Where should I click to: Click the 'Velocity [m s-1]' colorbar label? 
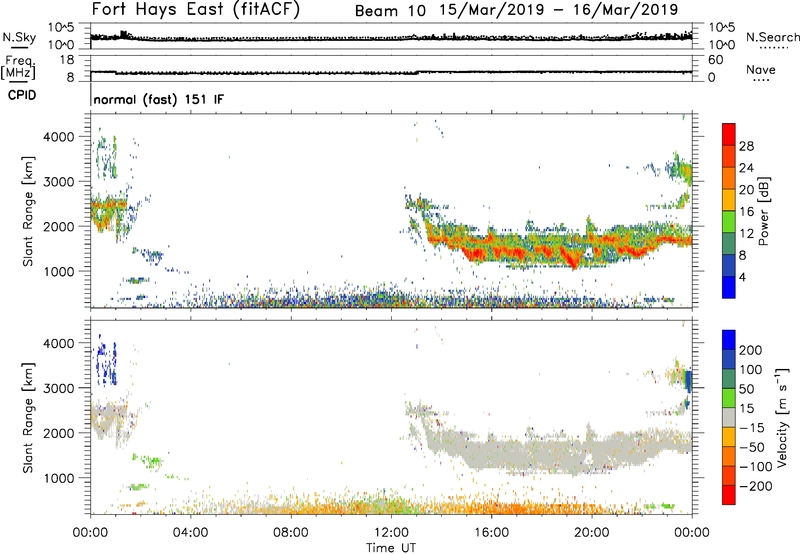coord(782,418)
